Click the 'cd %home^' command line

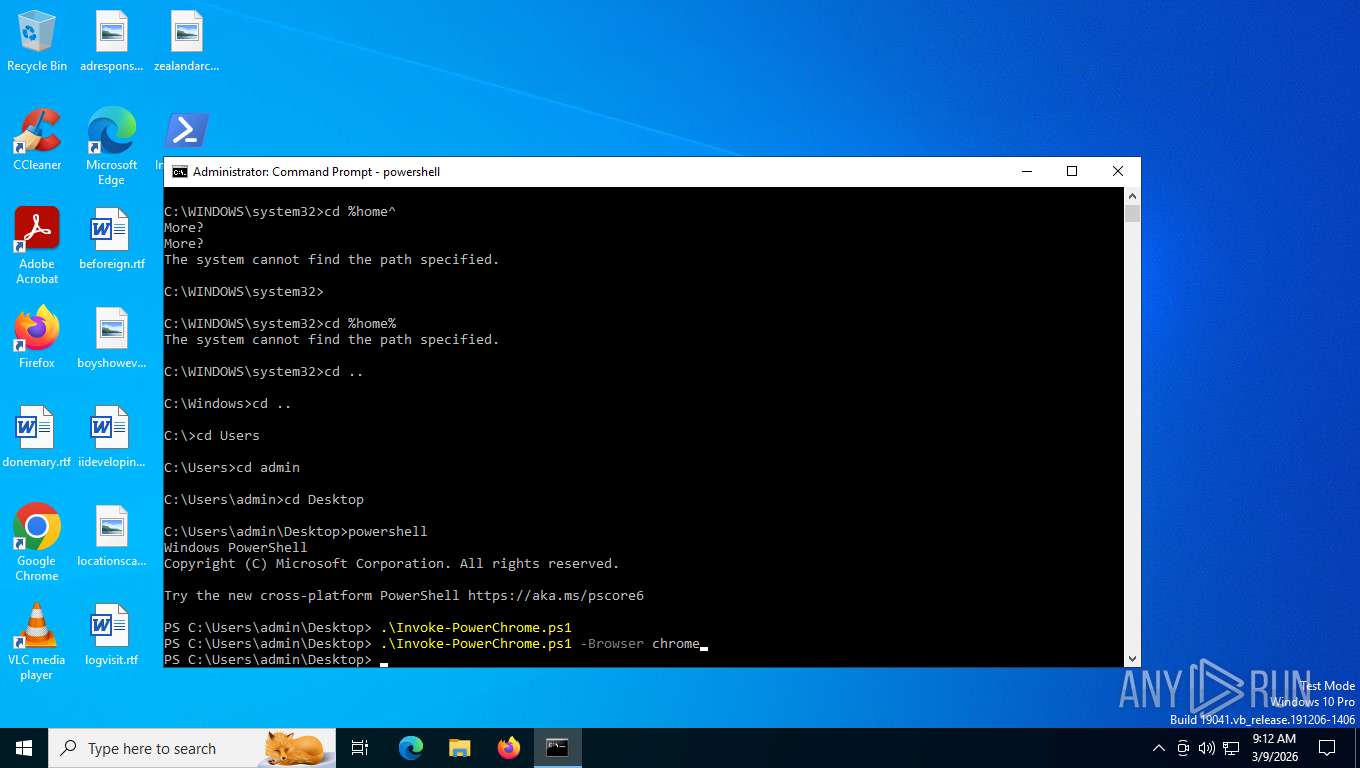tap(281, 212)
